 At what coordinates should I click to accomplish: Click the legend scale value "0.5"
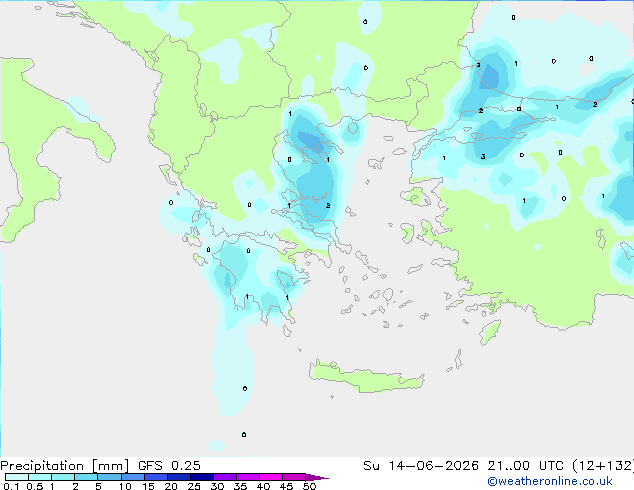pos(35,486)
